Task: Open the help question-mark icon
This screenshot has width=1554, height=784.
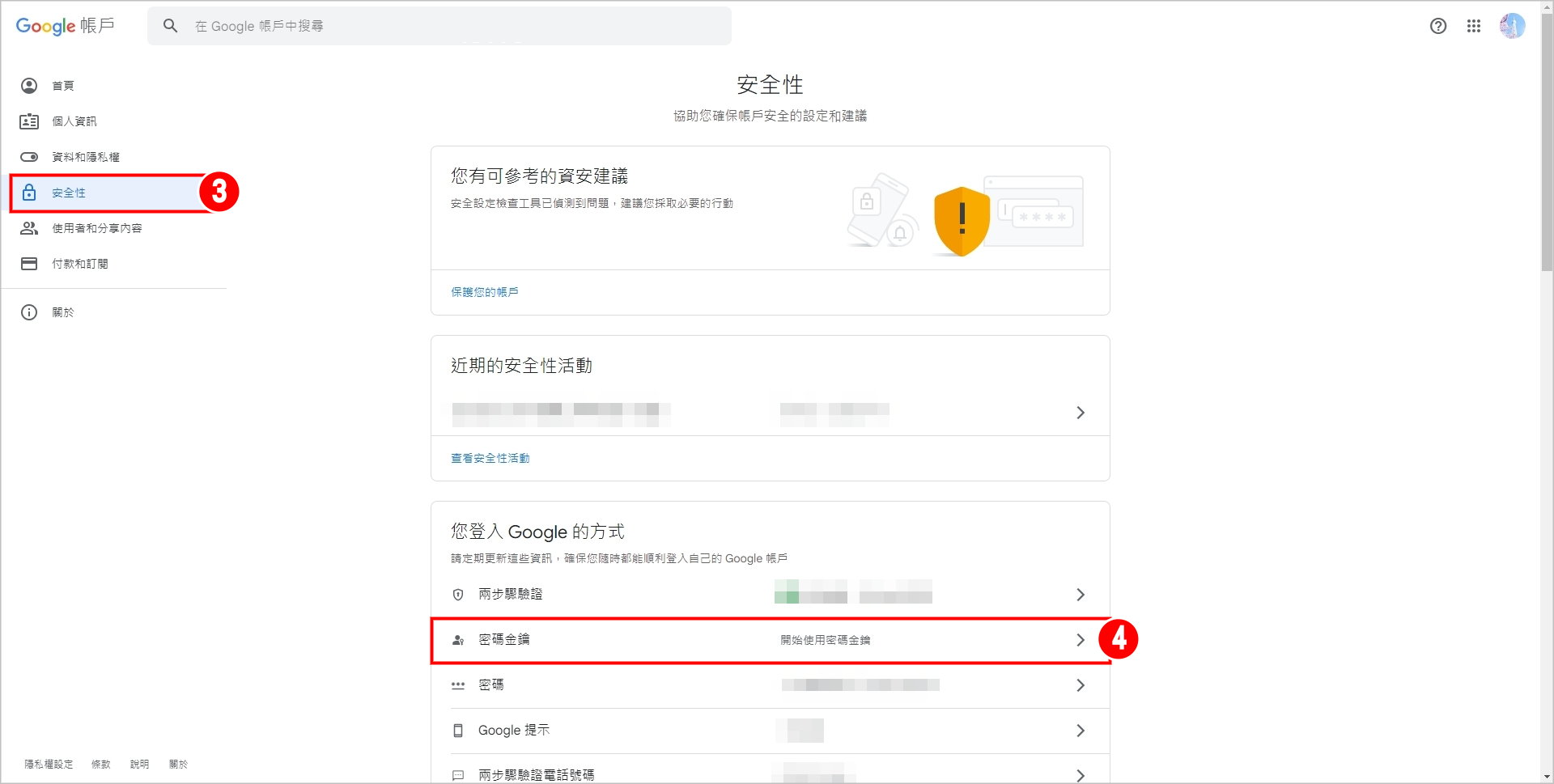Action: pyautogui.click(x=1438, y=26)
